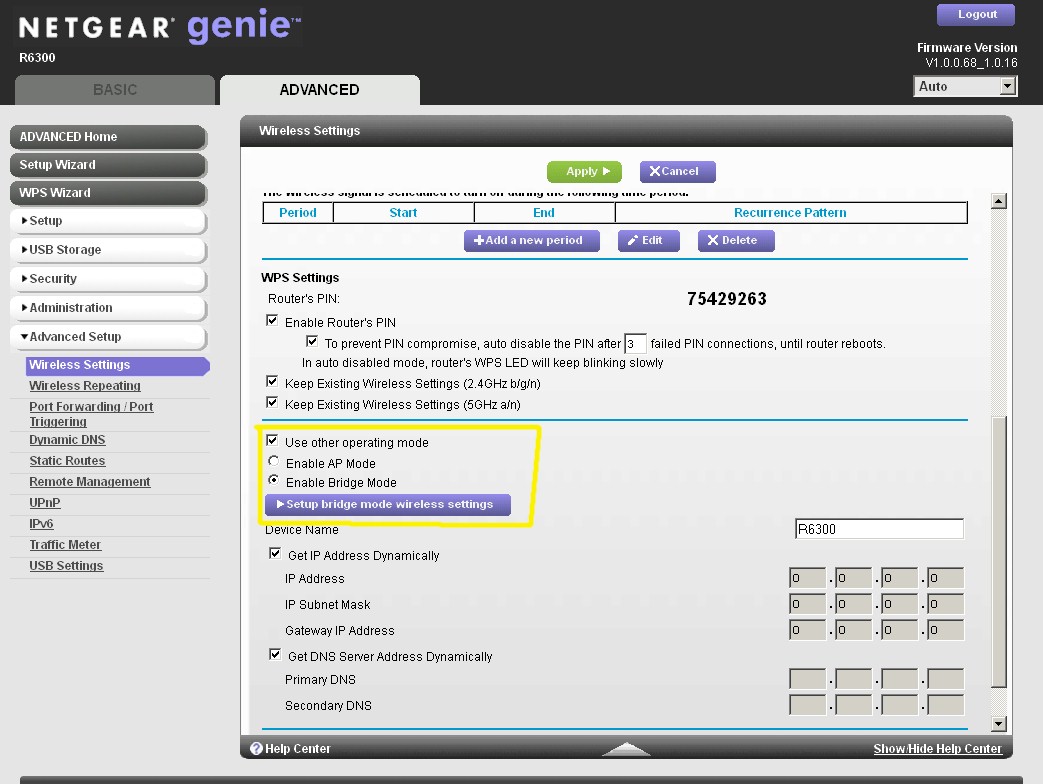Switch to the BASIC tab
Screen dimensions: 1043x784
115,90
